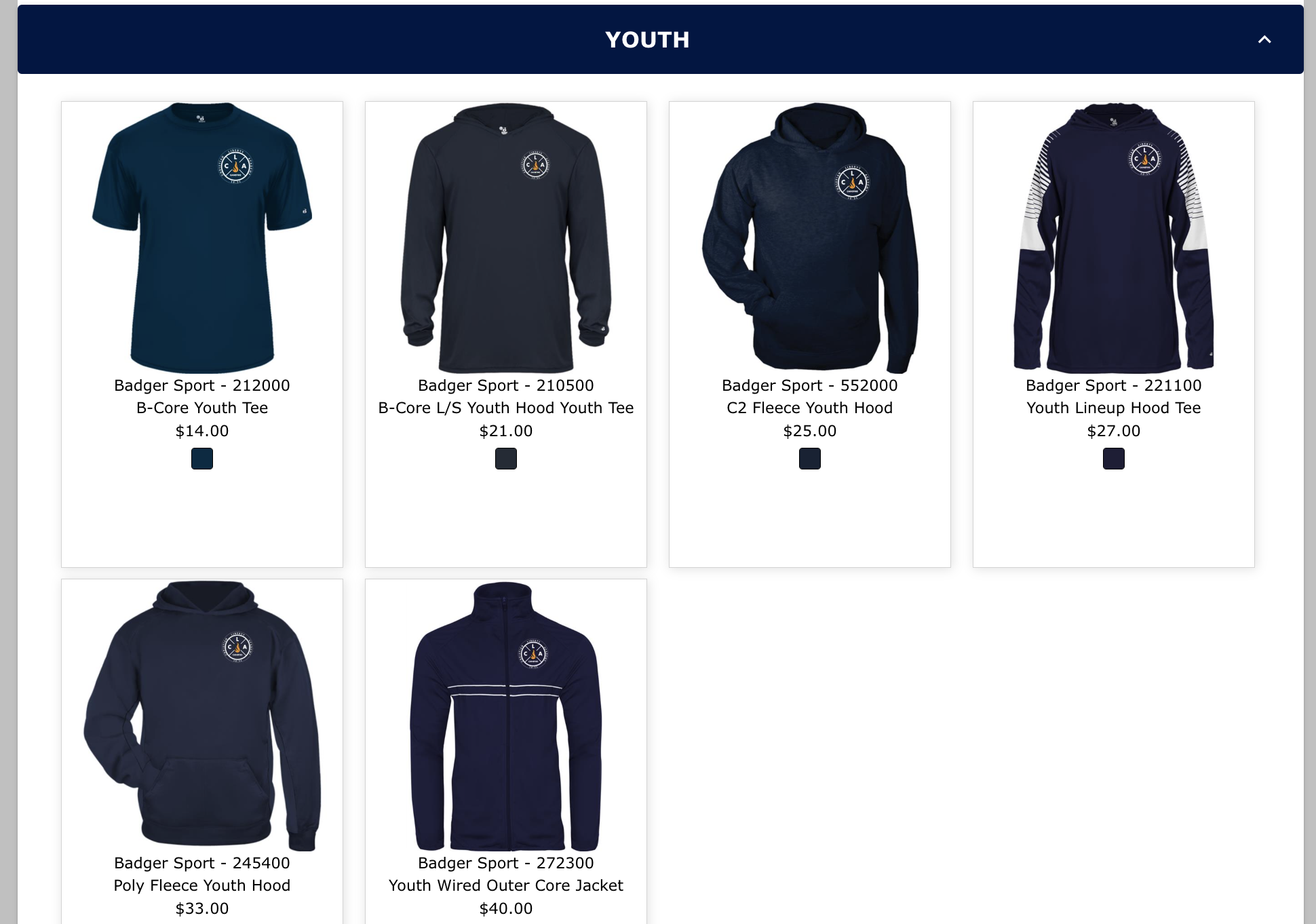Click Badger Sport - 212000 title

[x=202, y=385]
